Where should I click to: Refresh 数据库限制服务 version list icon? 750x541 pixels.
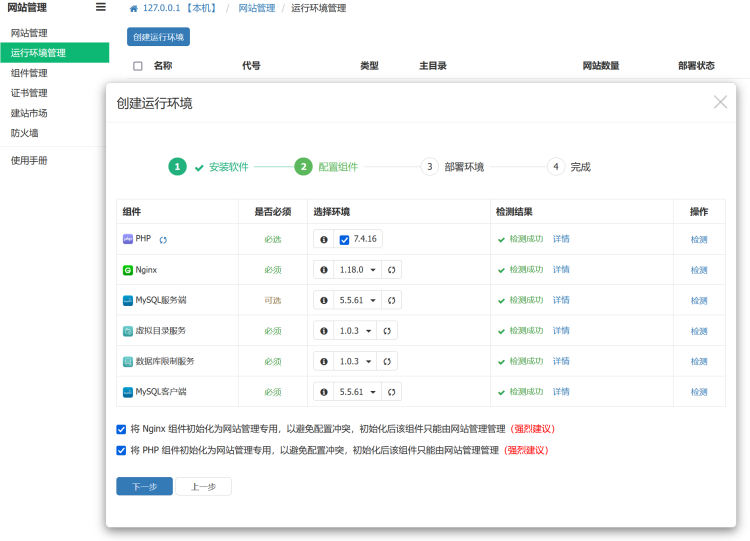tap(387, 362)
